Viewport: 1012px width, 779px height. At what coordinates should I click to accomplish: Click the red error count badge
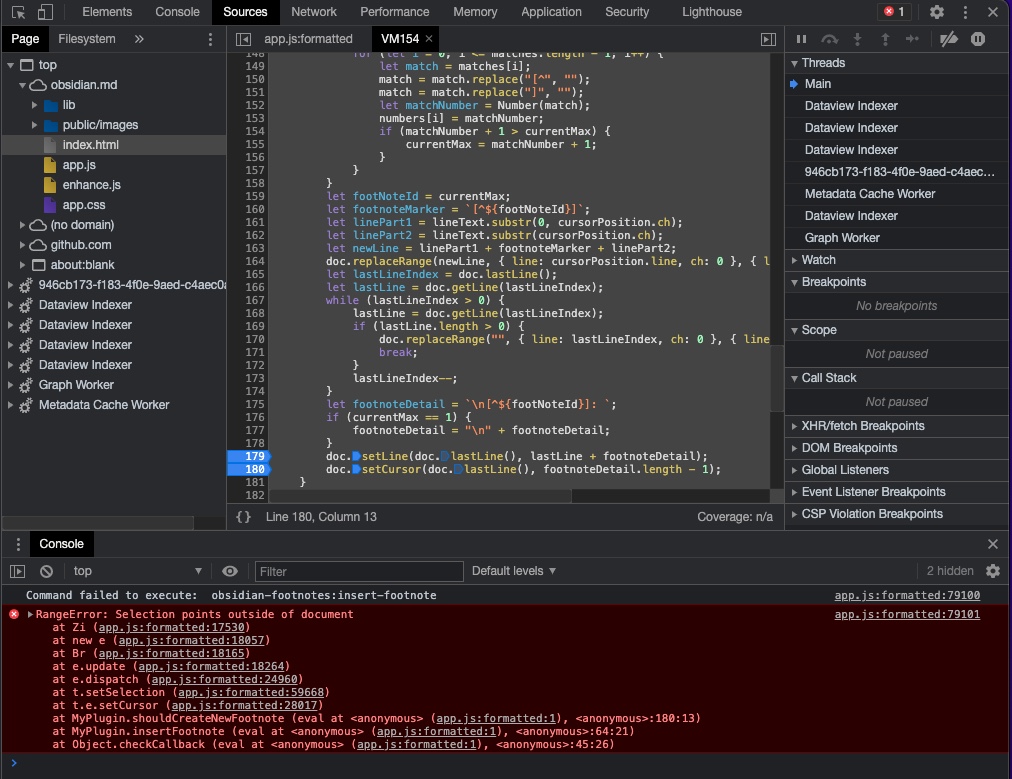click(x=895, y=12)
